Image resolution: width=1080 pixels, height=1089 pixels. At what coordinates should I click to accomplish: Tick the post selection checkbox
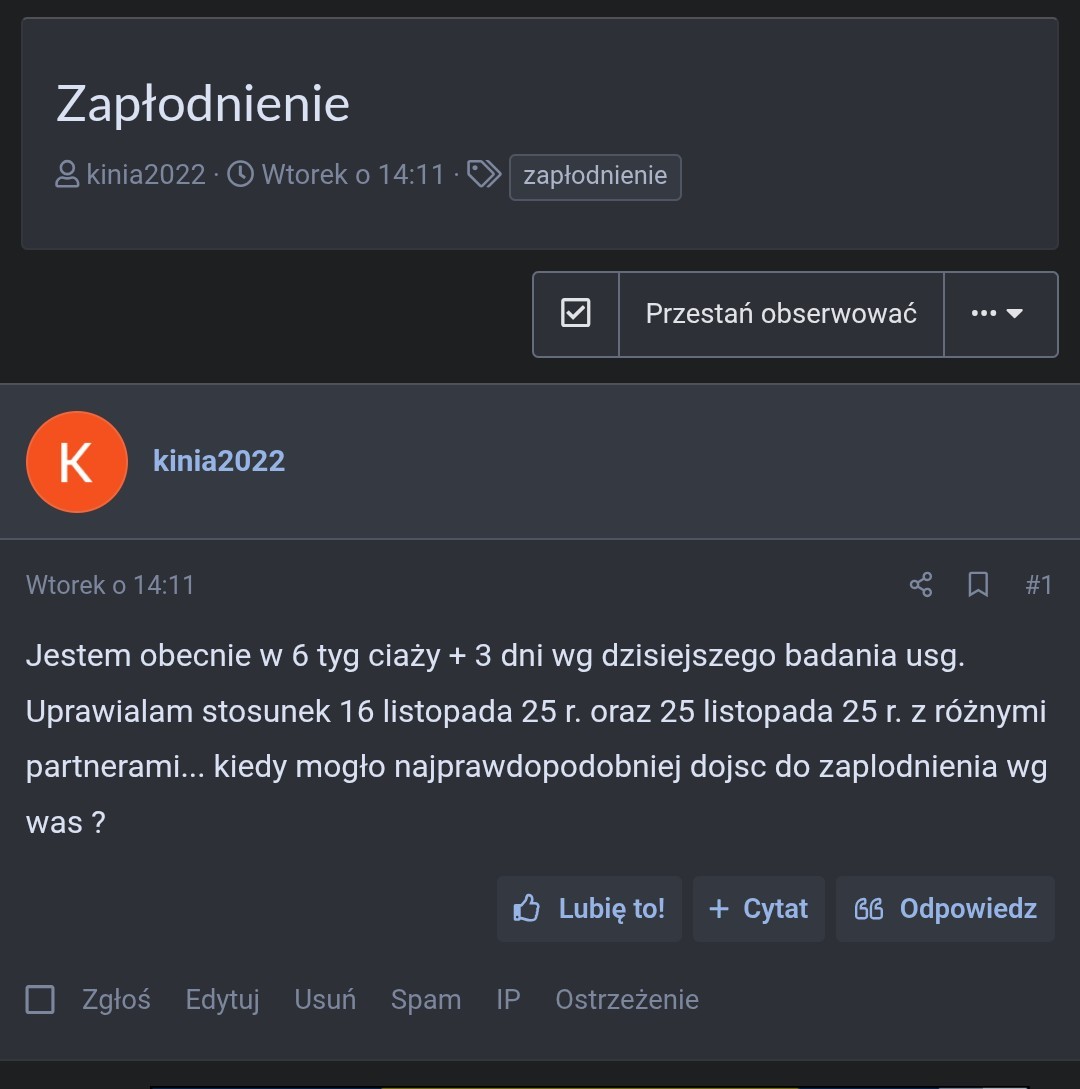click(40, 999)
